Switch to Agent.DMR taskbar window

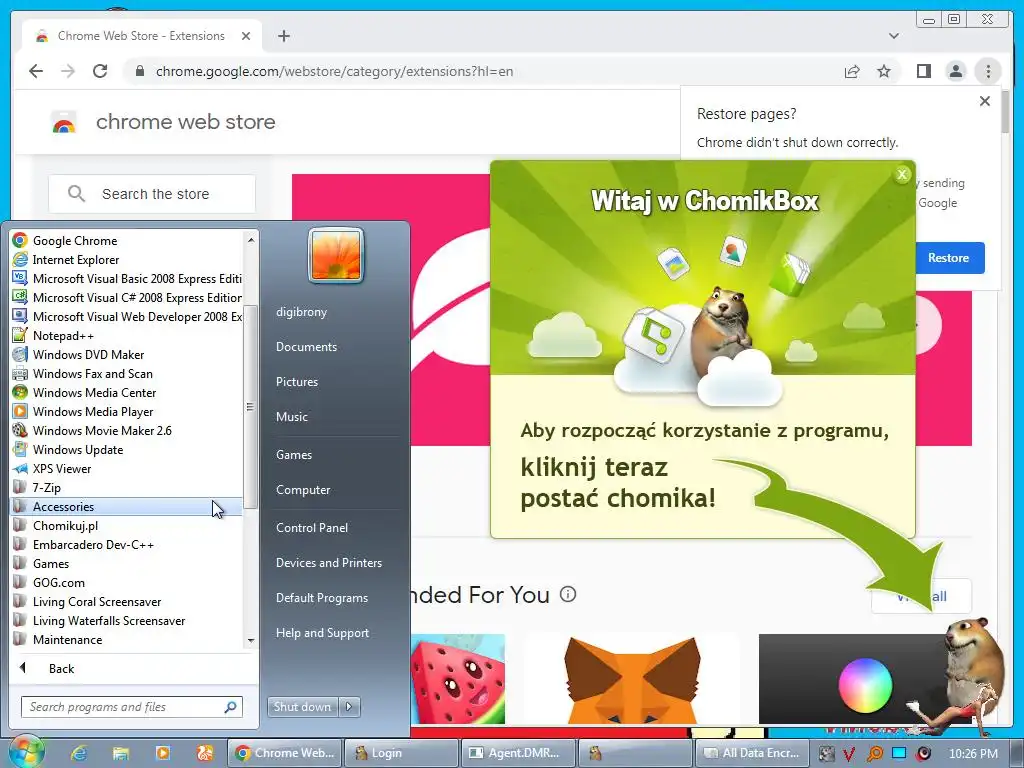tap(518, 753)
